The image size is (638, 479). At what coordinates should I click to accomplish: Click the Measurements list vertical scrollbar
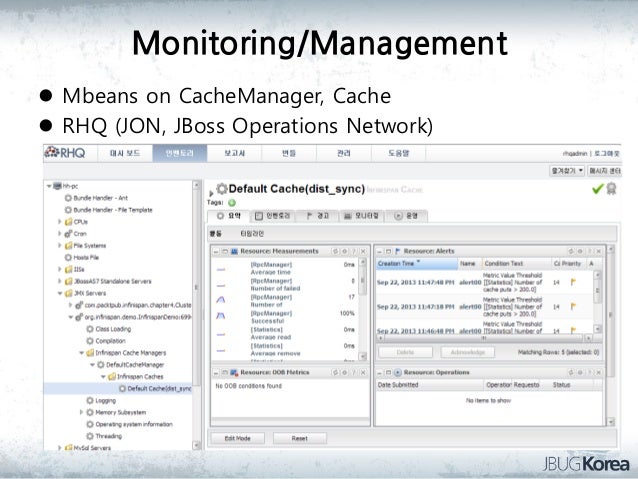363,309
